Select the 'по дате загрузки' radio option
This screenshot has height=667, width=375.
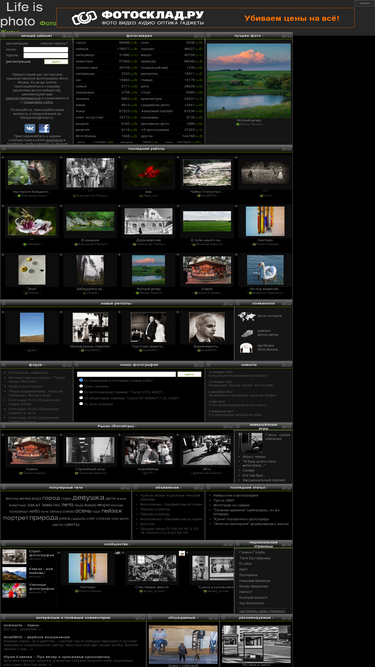coord(81,404)
